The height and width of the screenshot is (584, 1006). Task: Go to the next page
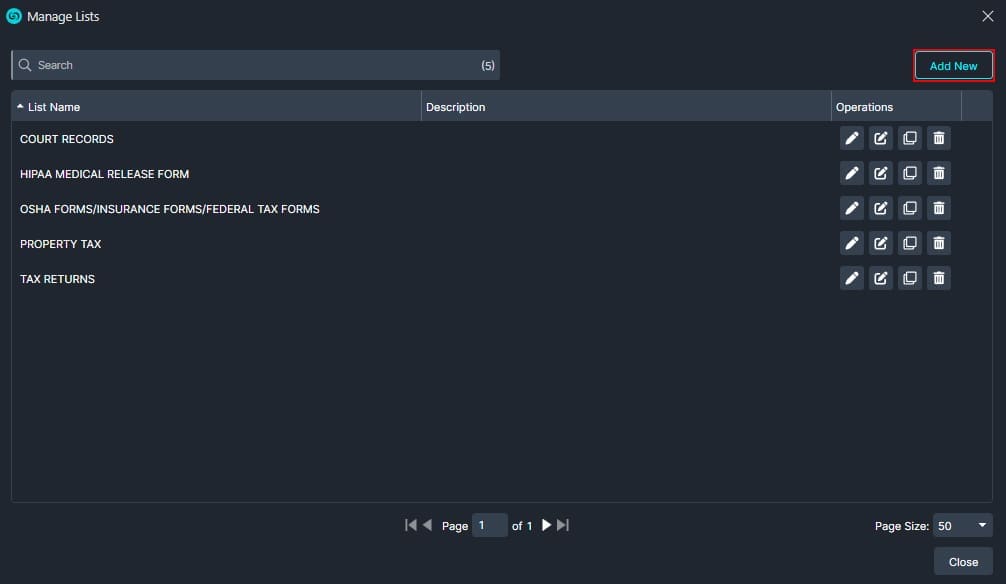pyautogui.click(x=545, y=524)
